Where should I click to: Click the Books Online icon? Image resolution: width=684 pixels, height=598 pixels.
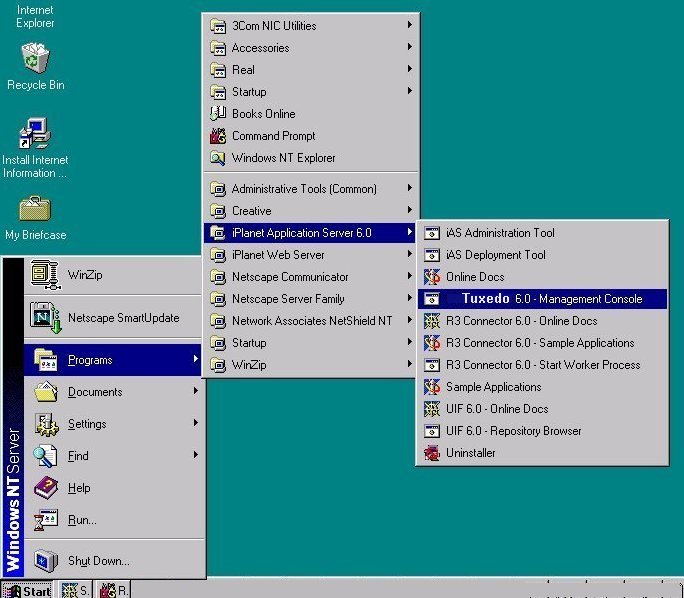[x=218, y=113]
